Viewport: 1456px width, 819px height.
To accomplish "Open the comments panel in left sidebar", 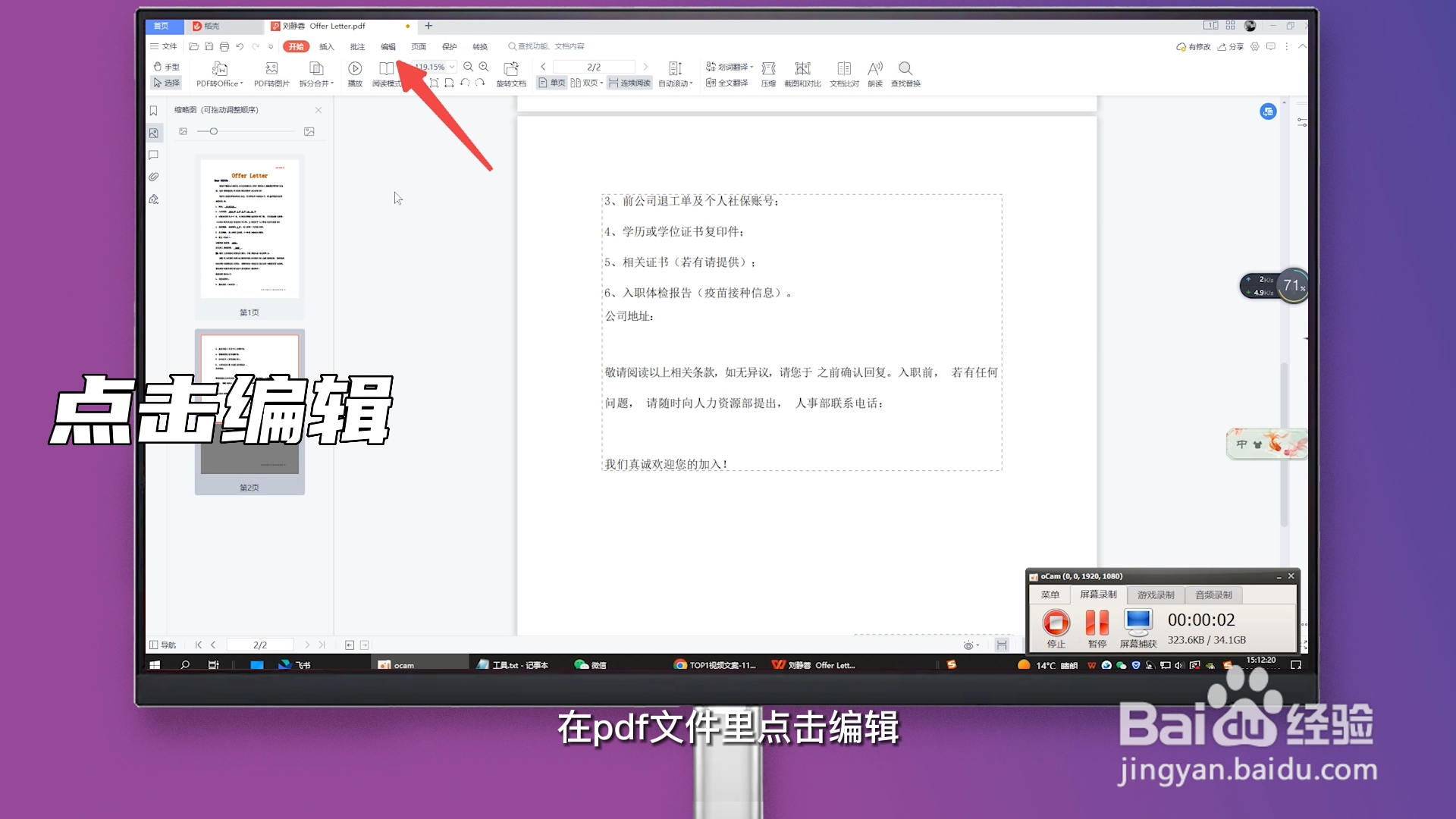I will tap(154, 155).
